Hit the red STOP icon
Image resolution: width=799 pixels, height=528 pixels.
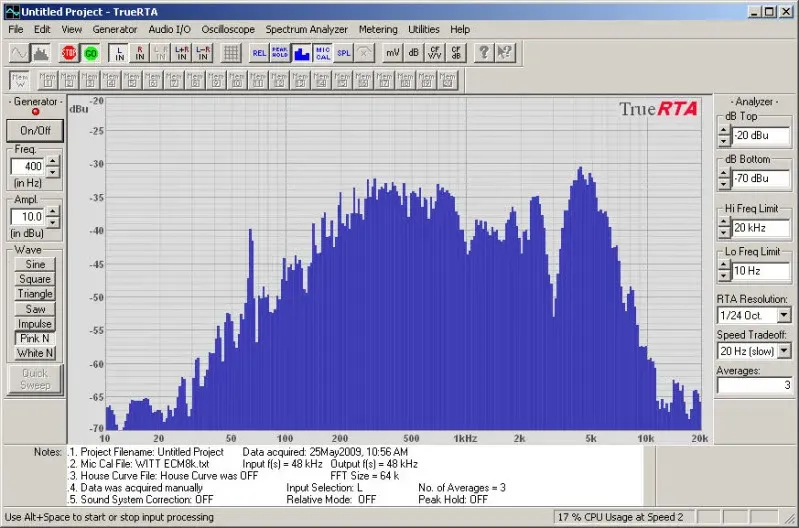point(69,53)
